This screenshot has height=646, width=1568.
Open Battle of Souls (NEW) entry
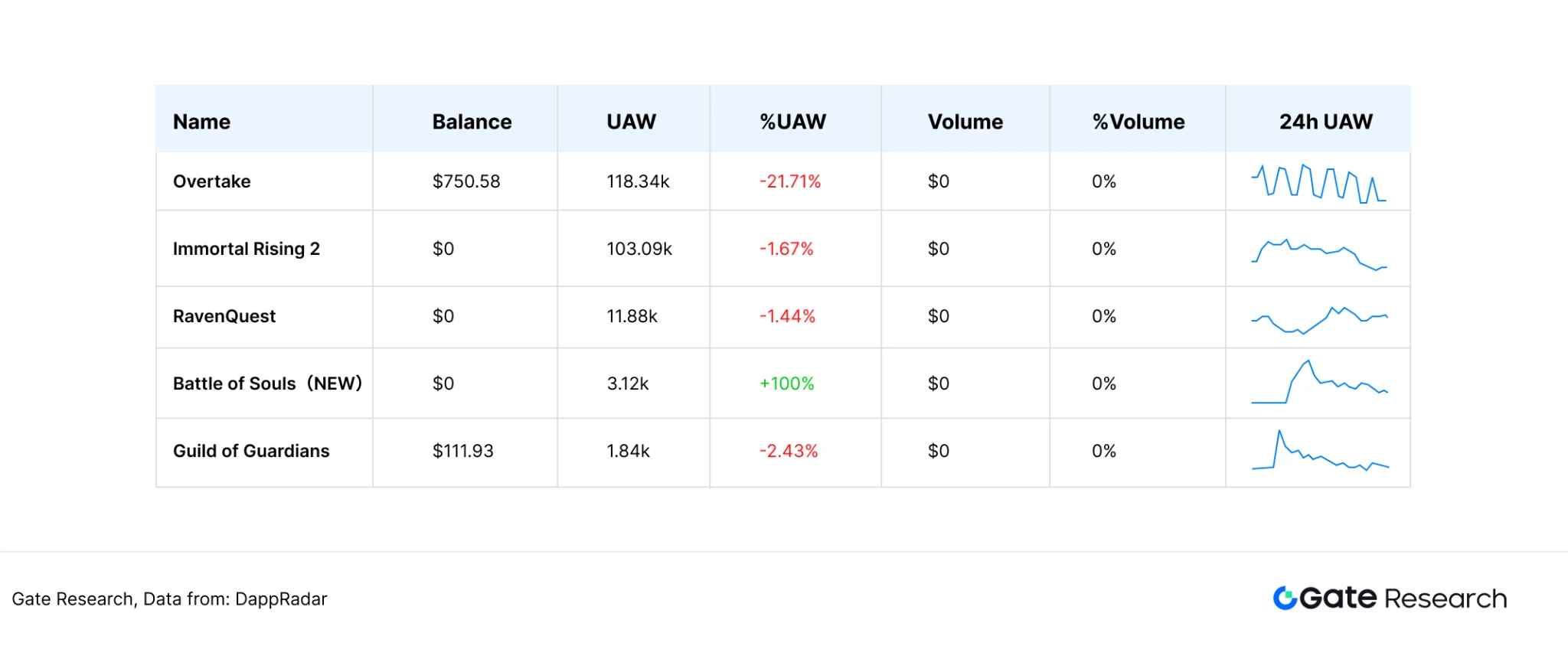(267, 383)
